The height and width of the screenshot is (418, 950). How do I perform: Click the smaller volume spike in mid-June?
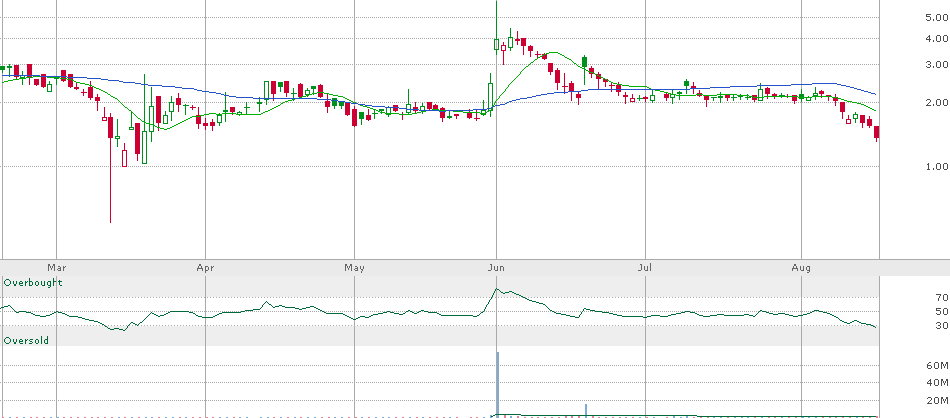(586, 410)
